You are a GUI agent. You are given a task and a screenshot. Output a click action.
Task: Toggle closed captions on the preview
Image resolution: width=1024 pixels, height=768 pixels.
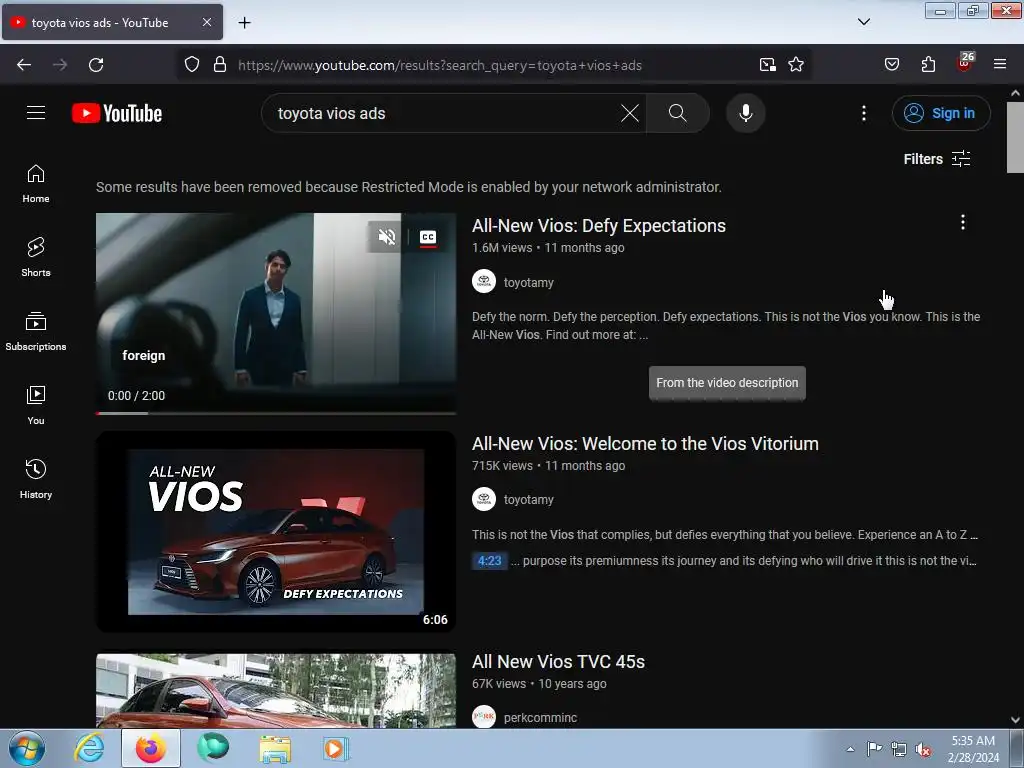click(x=428, y=237)
